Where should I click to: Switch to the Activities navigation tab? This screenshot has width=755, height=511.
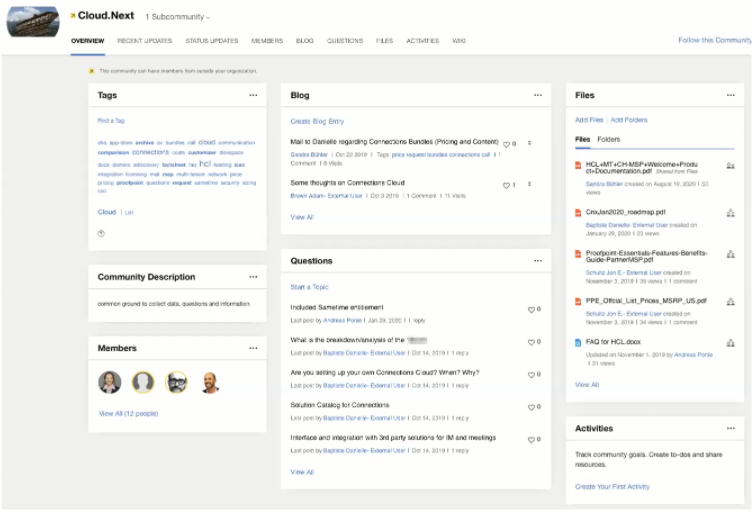[x=423, y=41]
